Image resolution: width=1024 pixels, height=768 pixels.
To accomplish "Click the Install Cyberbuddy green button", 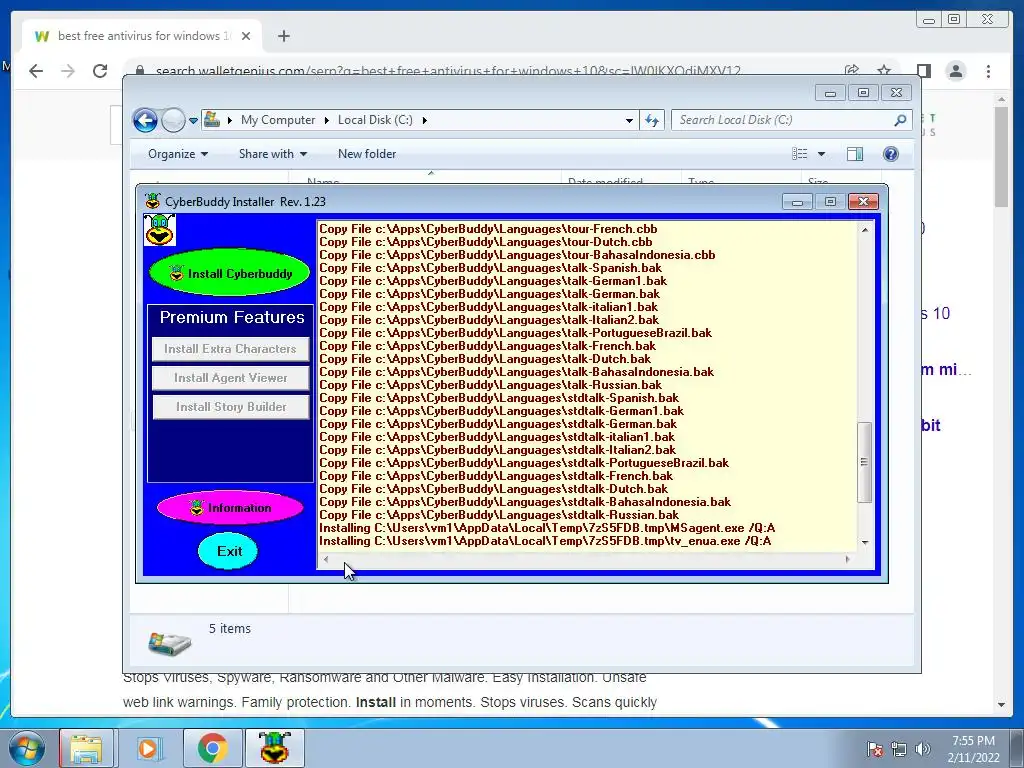I will pyautogui.click(x=229, y=273).
